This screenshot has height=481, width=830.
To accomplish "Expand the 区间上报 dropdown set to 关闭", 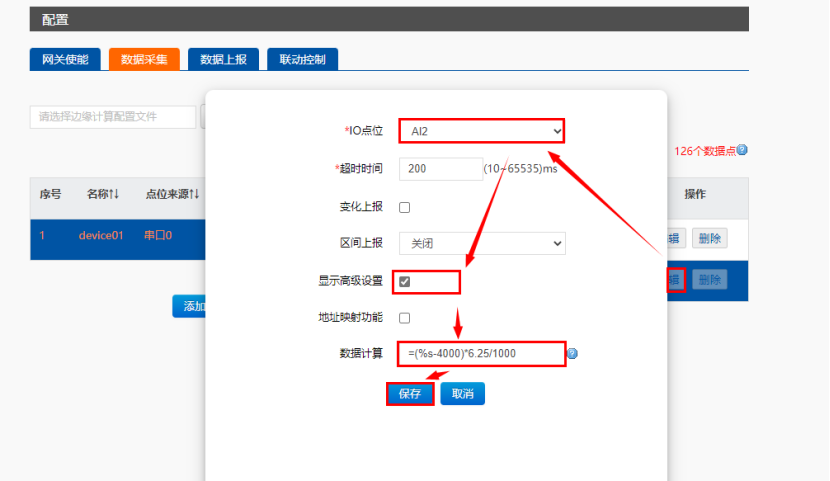I will pyautogui.click(x=481, y=243).
